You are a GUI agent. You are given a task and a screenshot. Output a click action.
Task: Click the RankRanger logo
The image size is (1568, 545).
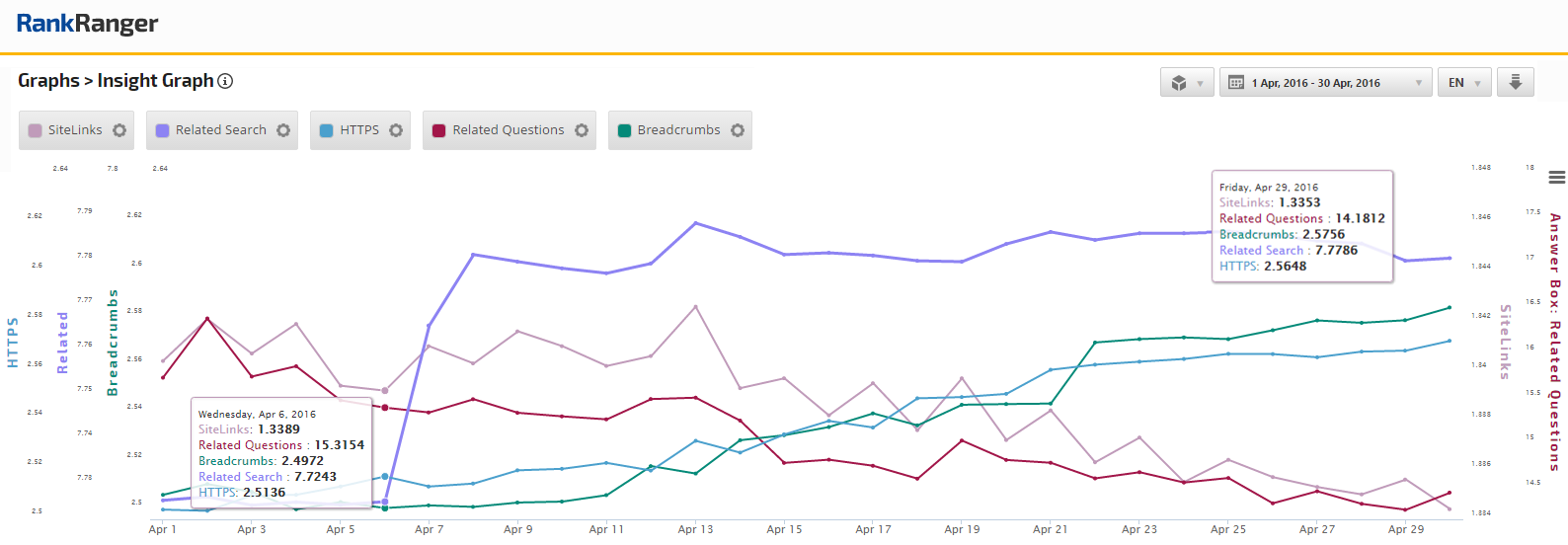click(87, 24)
